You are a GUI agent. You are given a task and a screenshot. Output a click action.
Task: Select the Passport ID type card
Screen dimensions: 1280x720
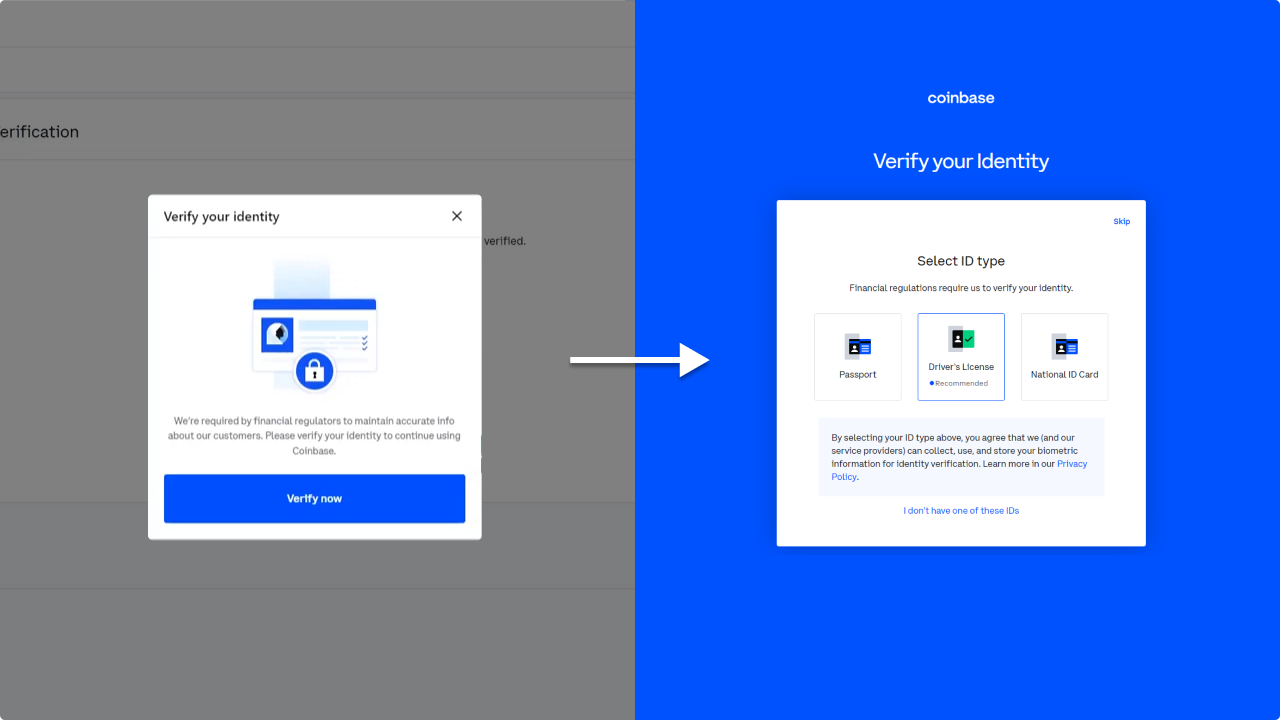[x=858, y=357]
